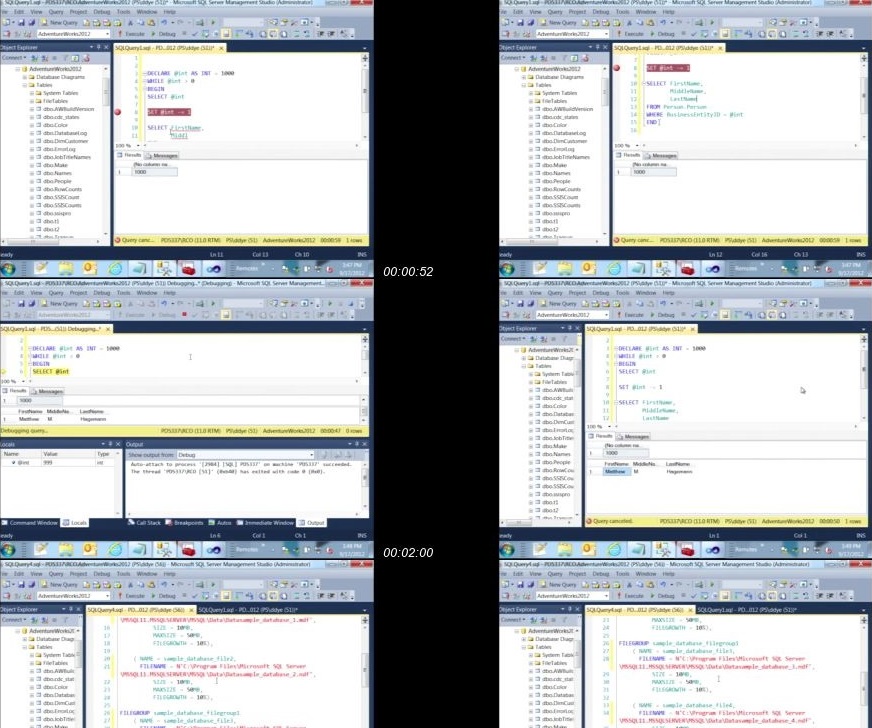872x728 pixels.
Task: Select dbo.People in window showing Ln 12
Action: click(x=556, y=181)
